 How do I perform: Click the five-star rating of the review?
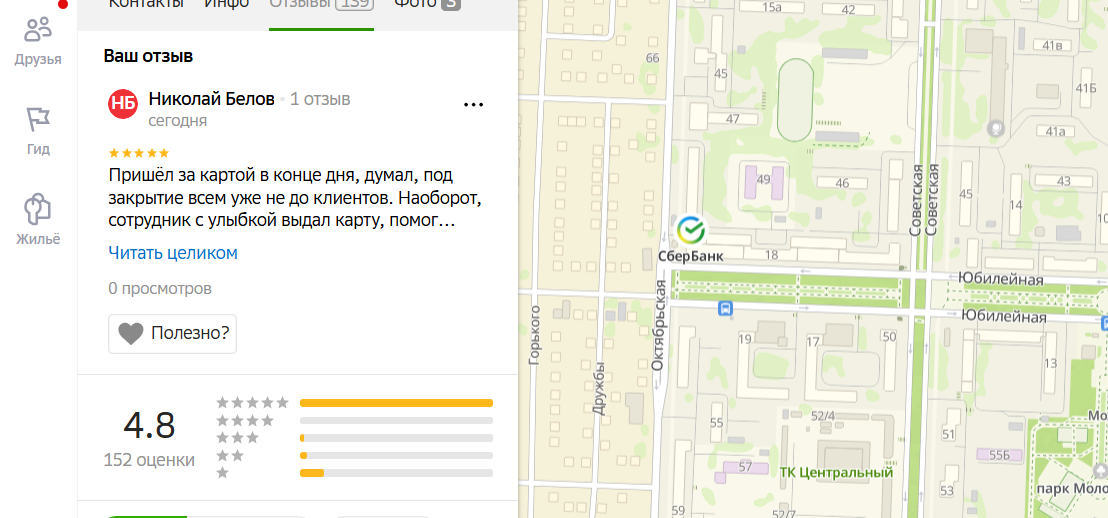pos(138,153)
